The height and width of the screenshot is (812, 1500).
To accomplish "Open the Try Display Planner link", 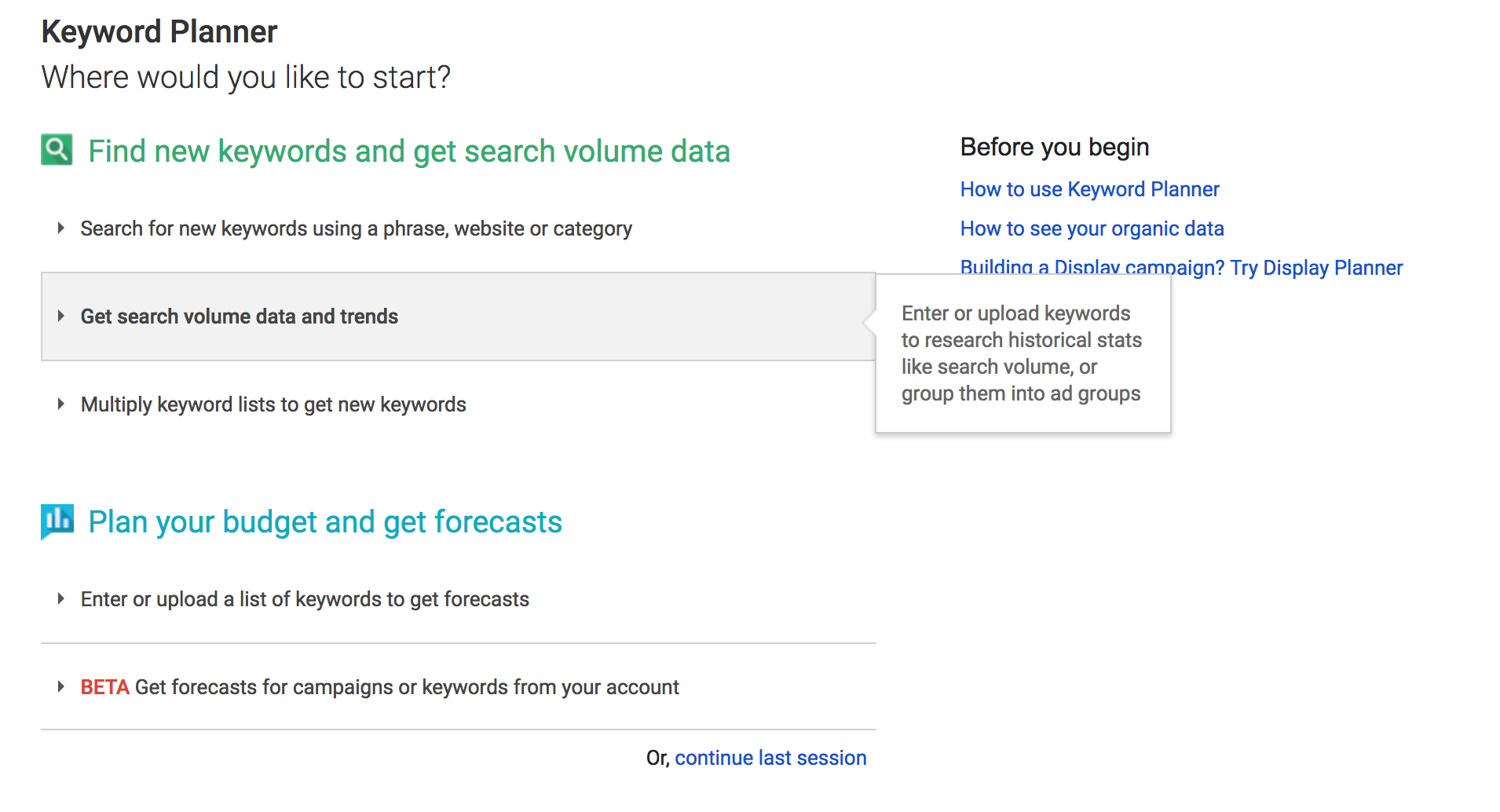I will [1181, 268].
